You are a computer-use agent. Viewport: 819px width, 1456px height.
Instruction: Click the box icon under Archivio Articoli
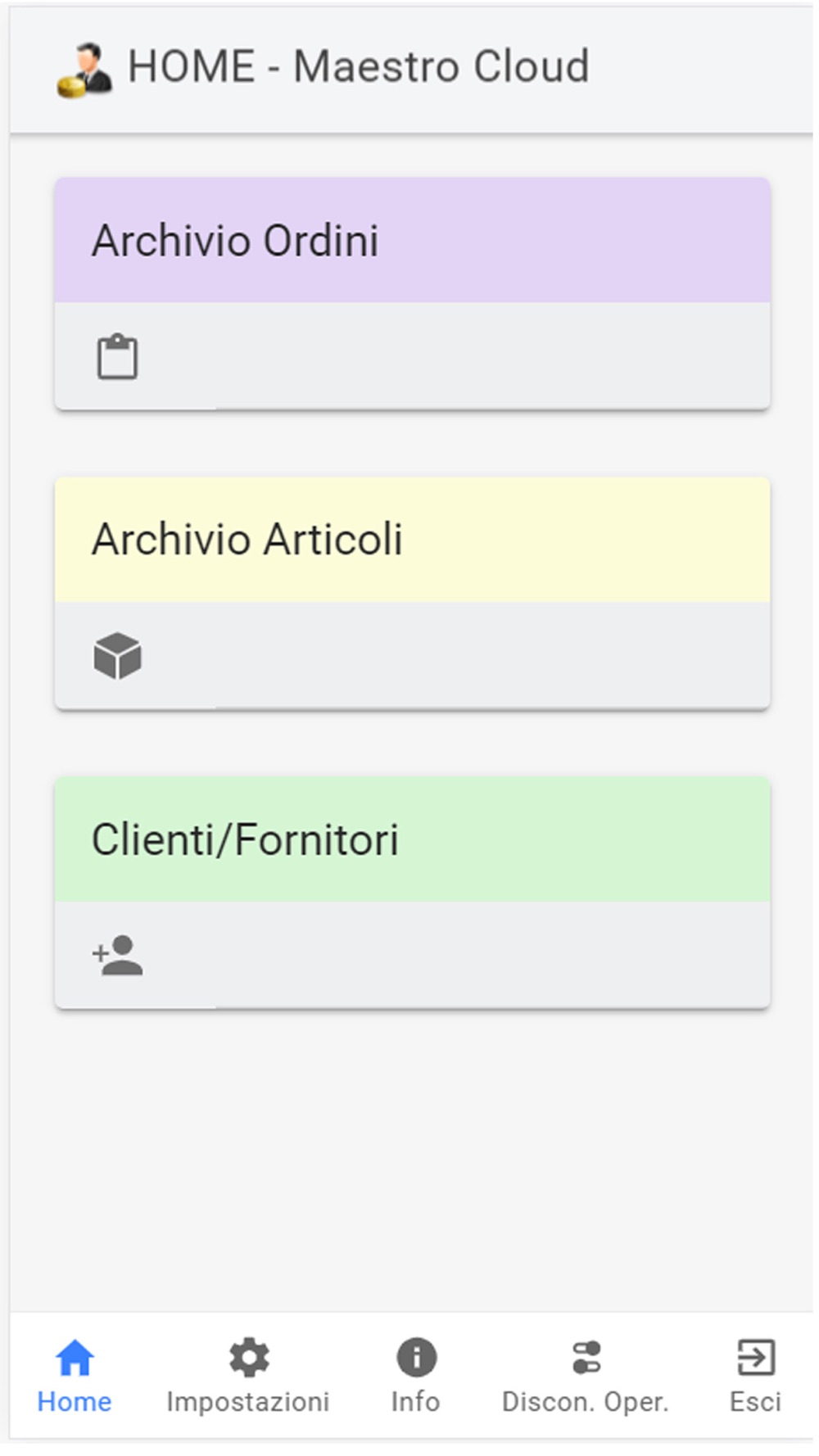(117, 656)
